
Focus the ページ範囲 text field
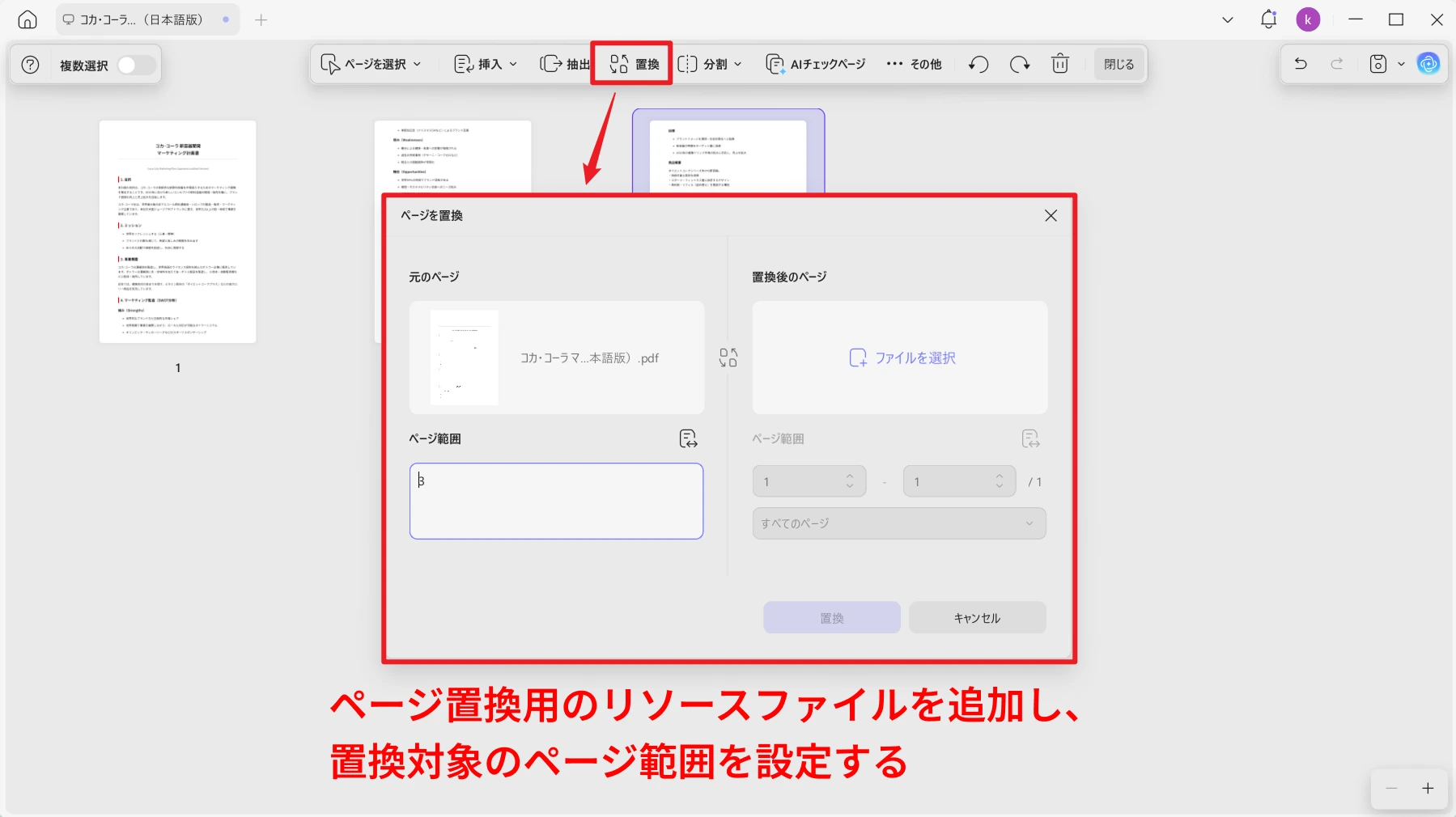[x=557, y=501]
